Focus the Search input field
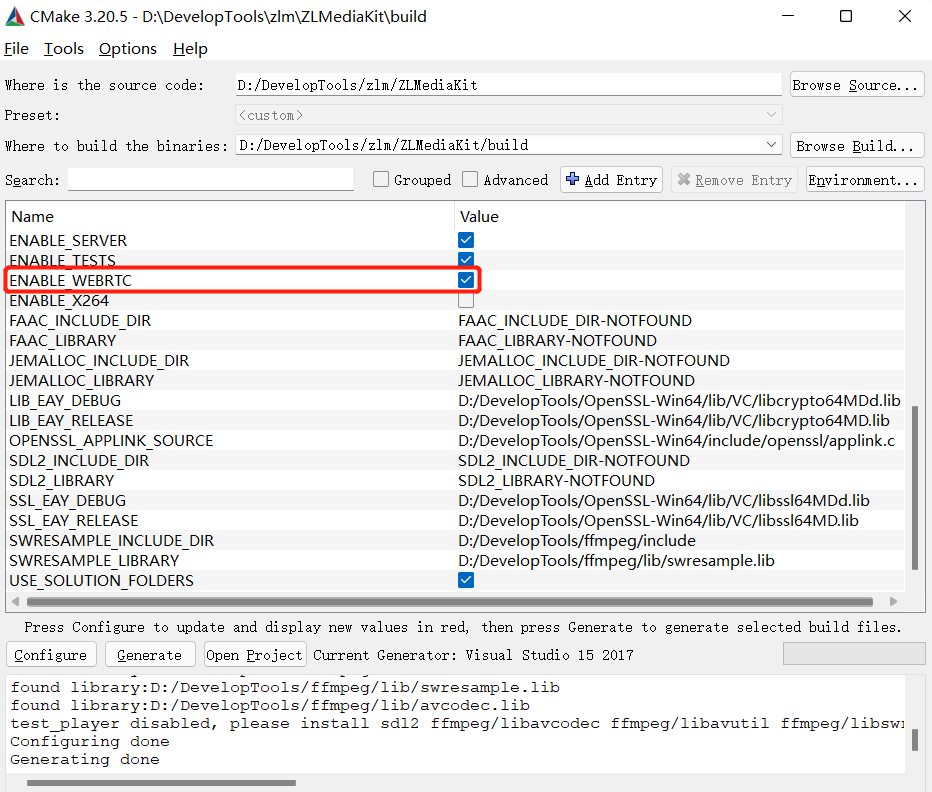The height and width of the screenshot is (792, 932). pyautogui.click(x=211, y=180)
